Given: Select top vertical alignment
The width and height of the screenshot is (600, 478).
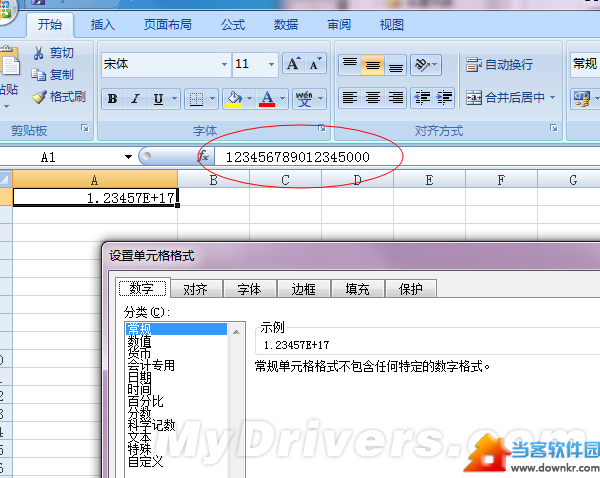Looking at the screenshot, I should tap(350, 64).
